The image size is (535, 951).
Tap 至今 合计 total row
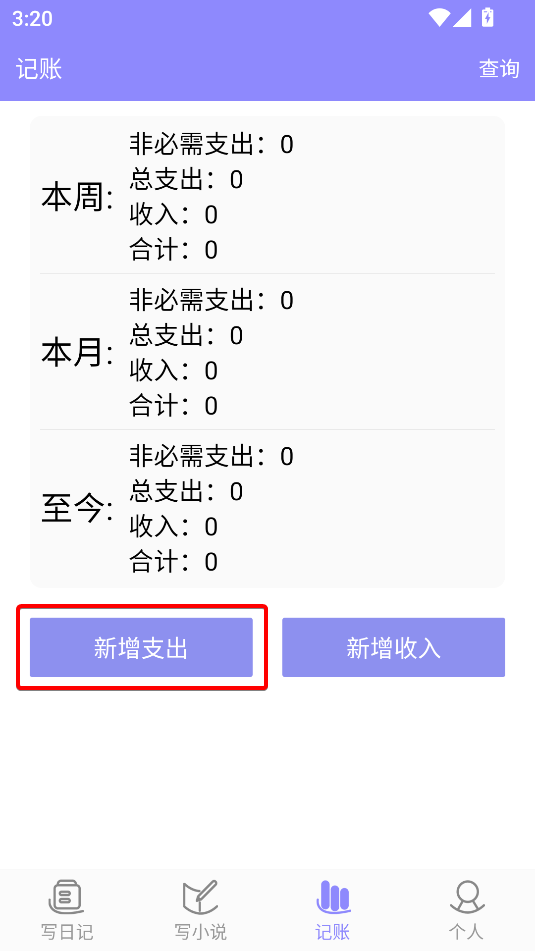pyautogui.click(x=173, y=562)
